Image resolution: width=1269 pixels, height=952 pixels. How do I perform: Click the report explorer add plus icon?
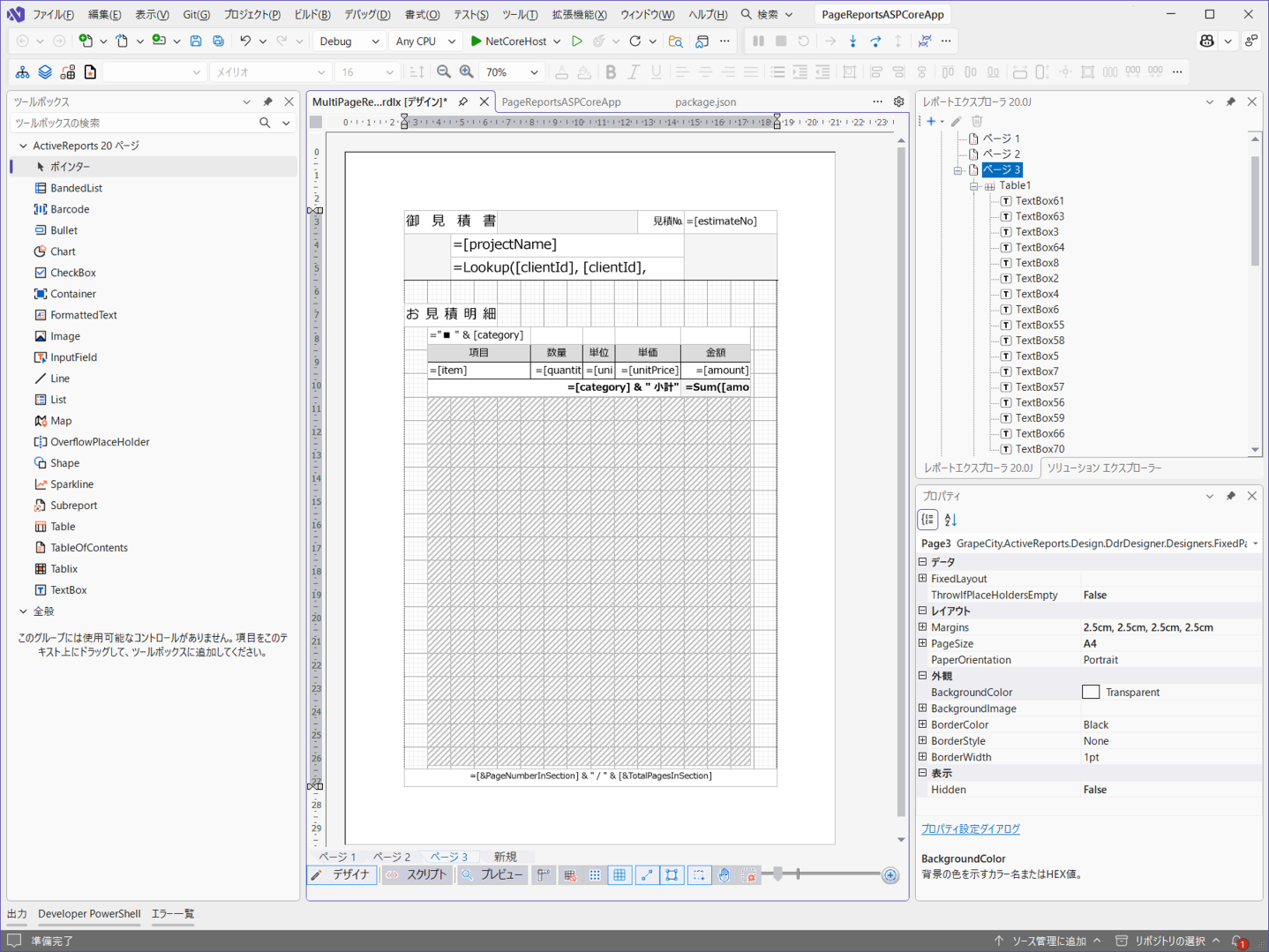coord(931,121)
